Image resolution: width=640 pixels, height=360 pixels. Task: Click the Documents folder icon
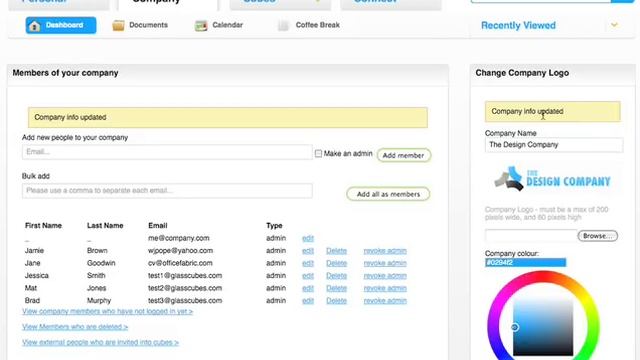coord(118,25)
